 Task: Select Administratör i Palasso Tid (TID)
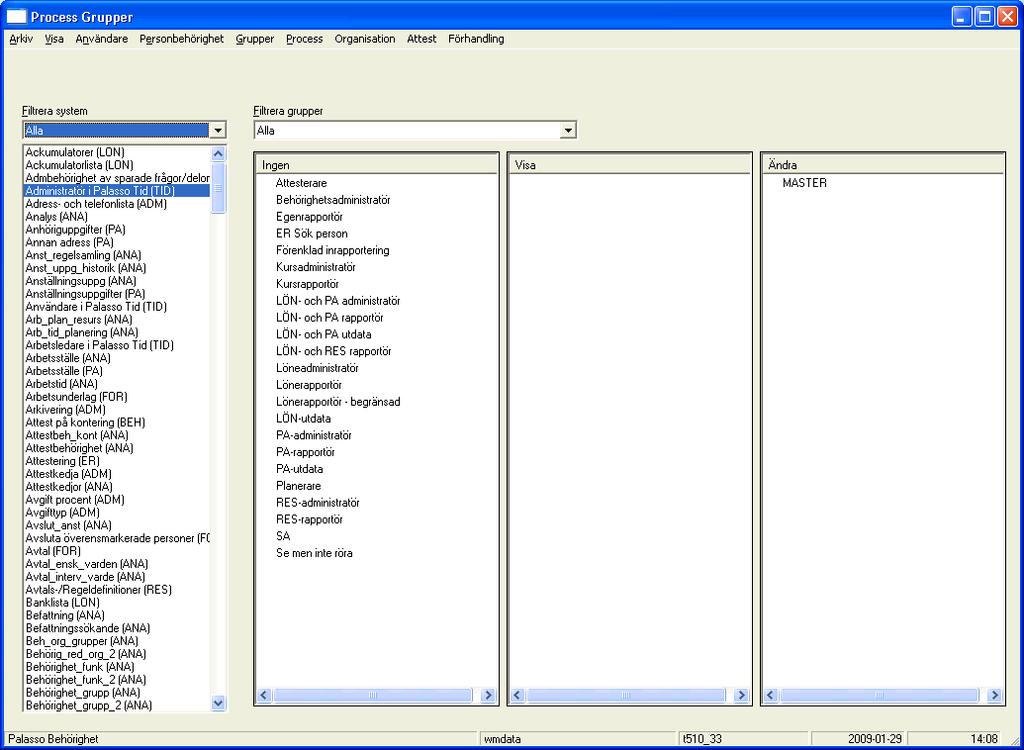117,191
